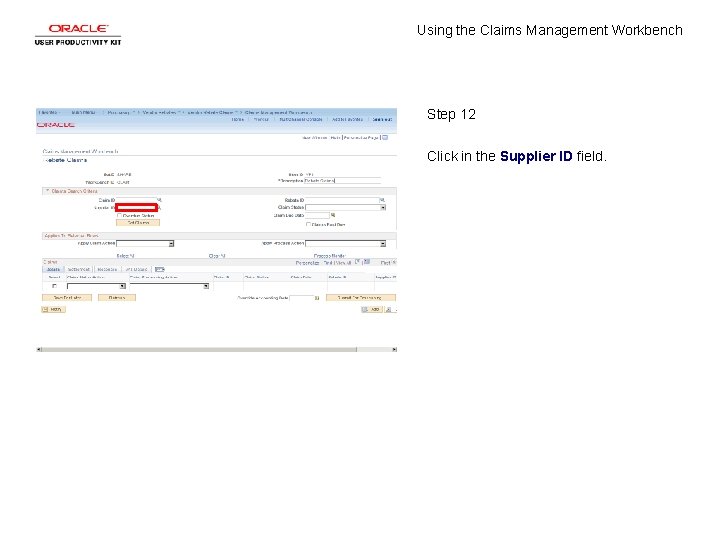Open the lookup icon beside Claim ID

tap(160, 200)
